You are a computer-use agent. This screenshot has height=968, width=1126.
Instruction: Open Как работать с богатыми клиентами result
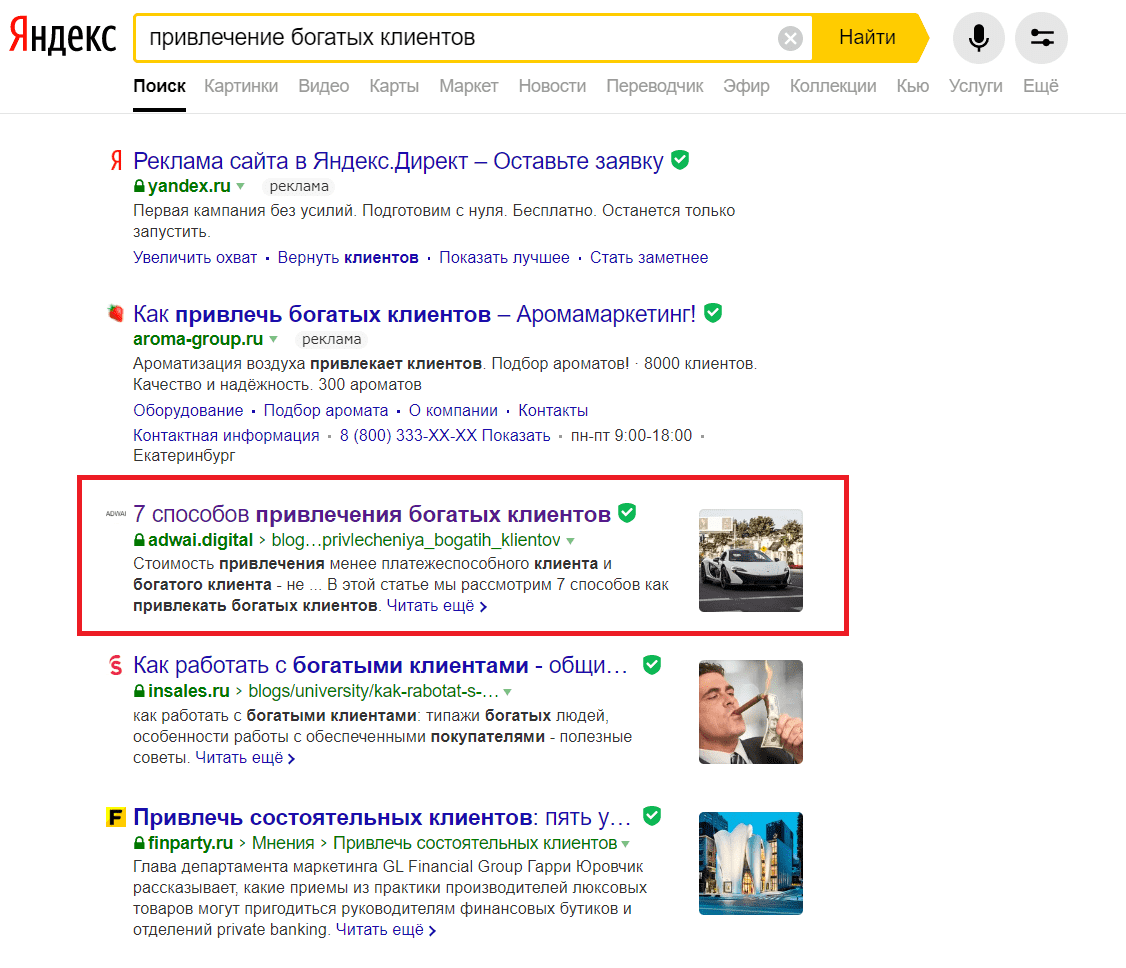click(x=381, y=666)
